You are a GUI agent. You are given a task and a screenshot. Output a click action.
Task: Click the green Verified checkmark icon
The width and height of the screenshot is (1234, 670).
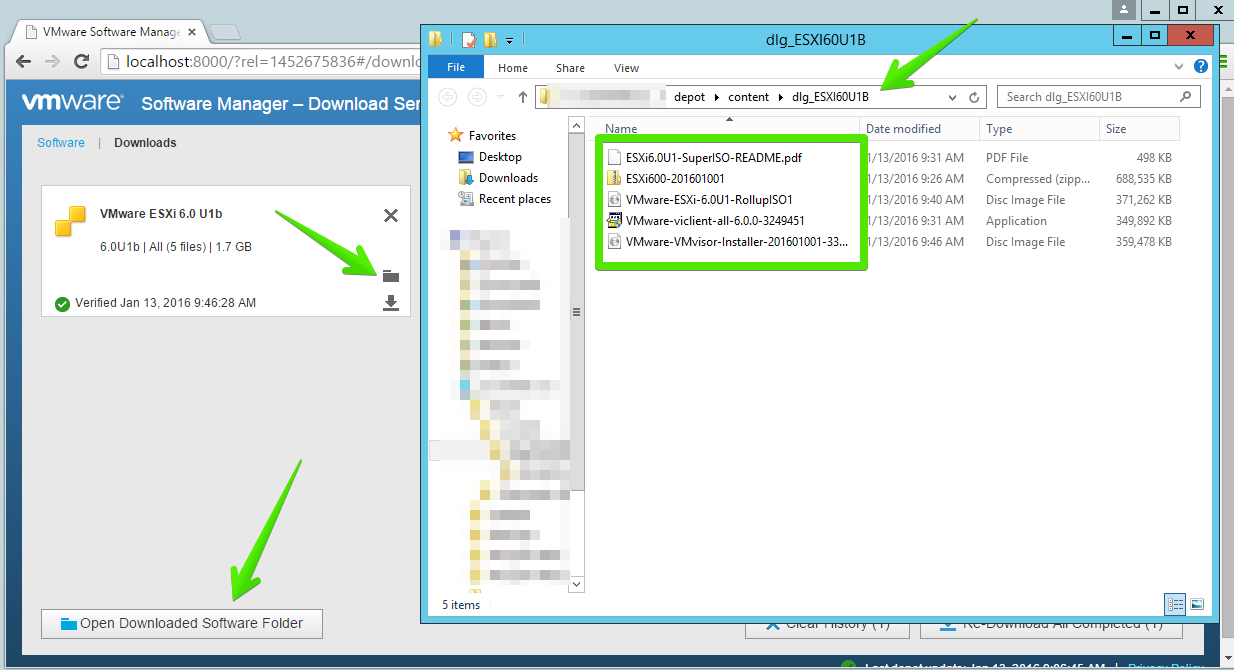point(62,303)
